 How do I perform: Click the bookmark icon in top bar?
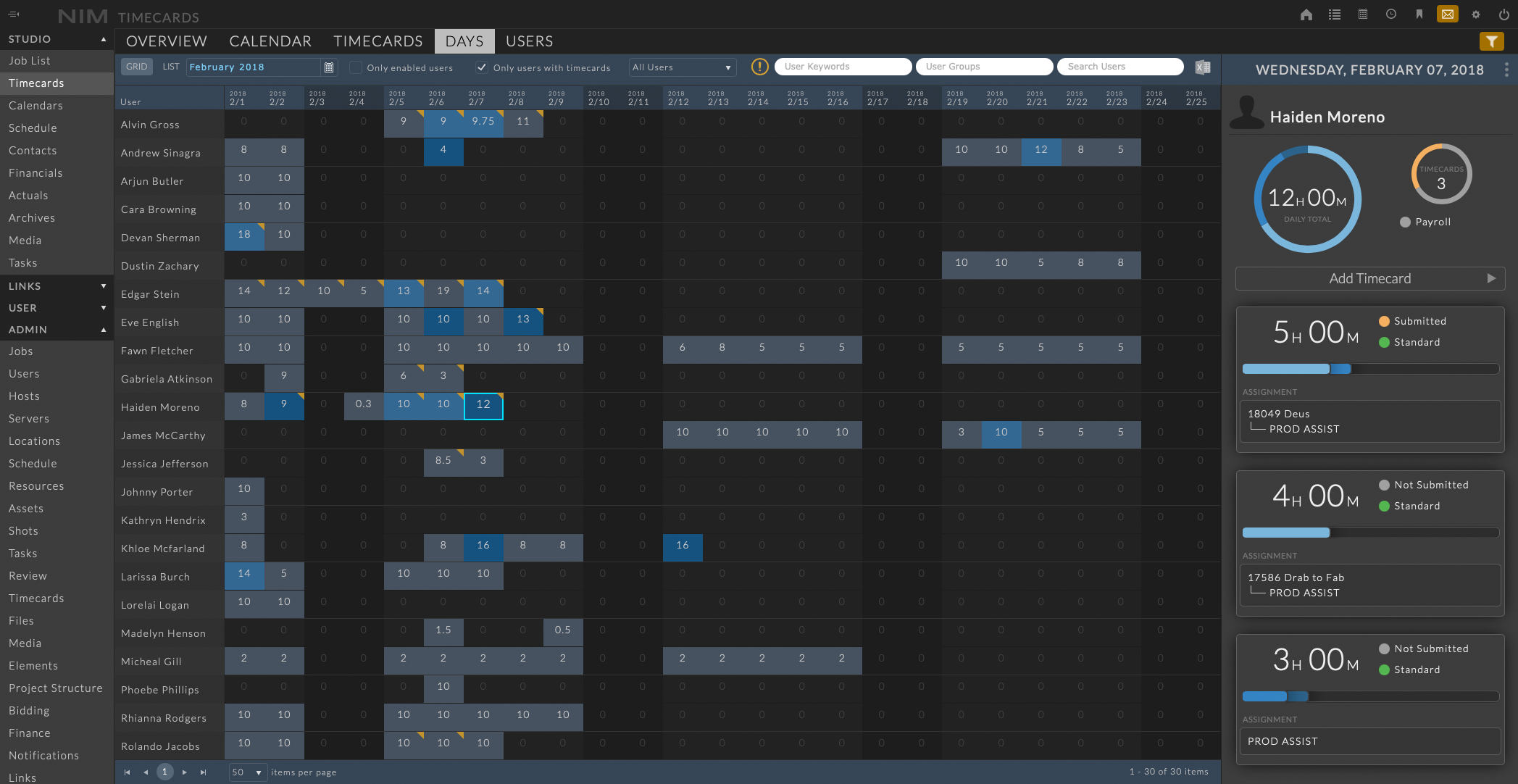(x=1419, y=14)
